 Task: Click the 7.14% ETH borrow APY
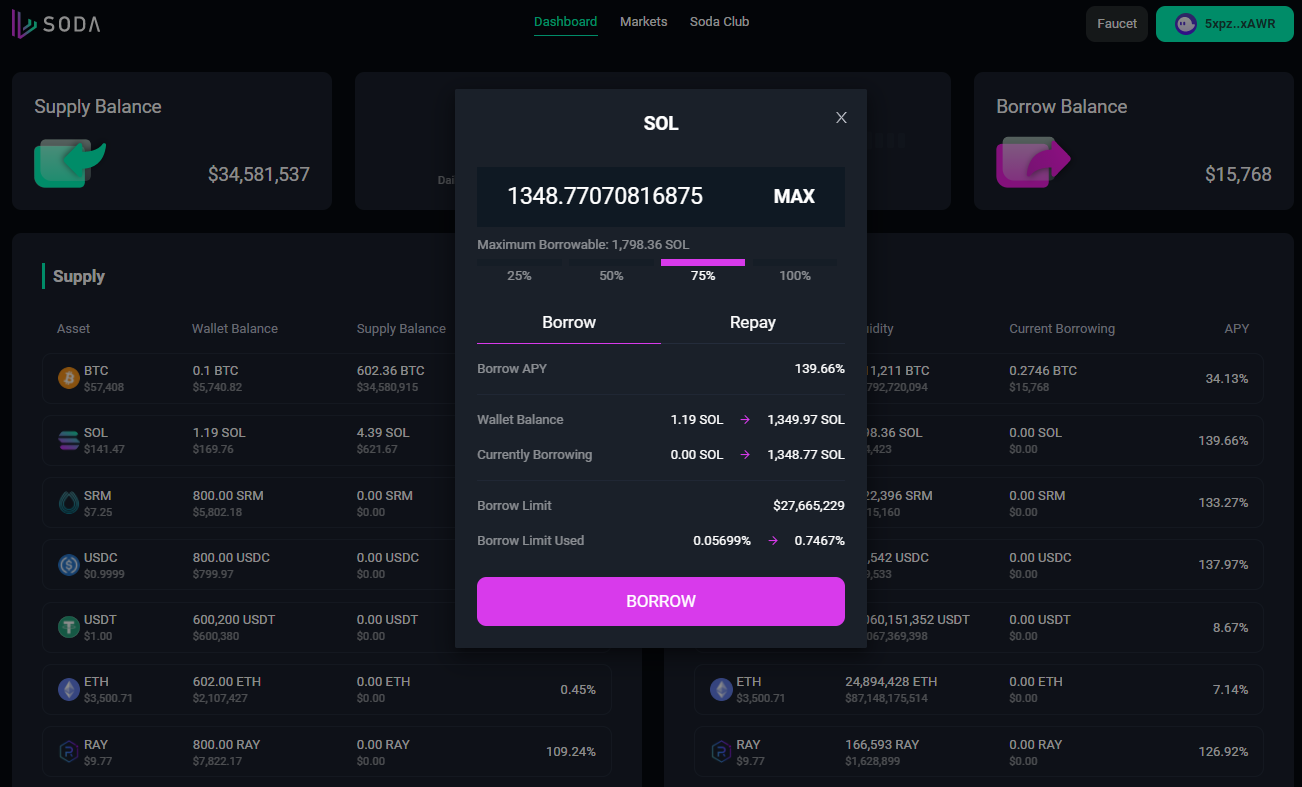point(1230,689)
